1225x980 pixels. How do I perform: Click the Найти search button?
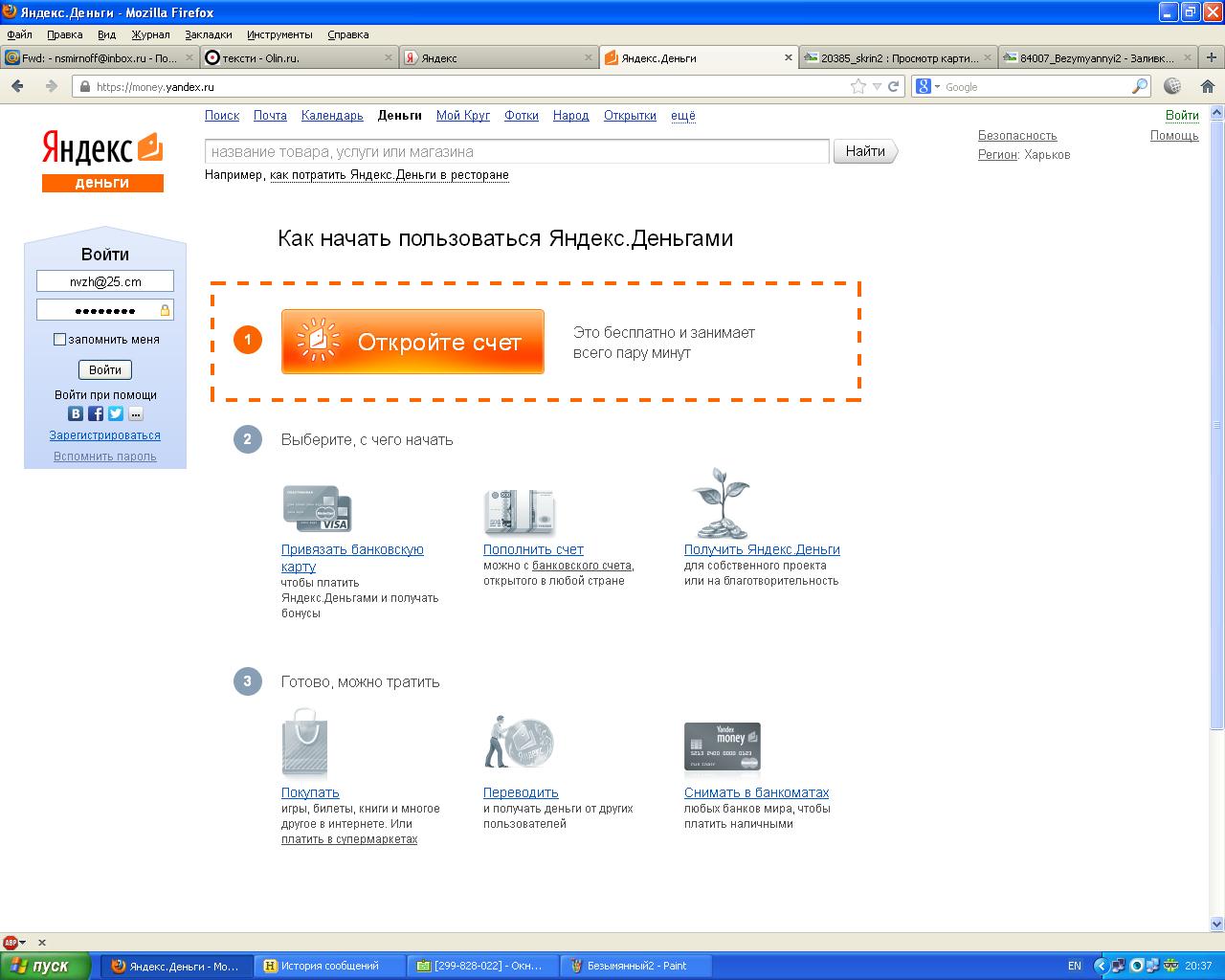pyautogui.click(x=866, y=151)
